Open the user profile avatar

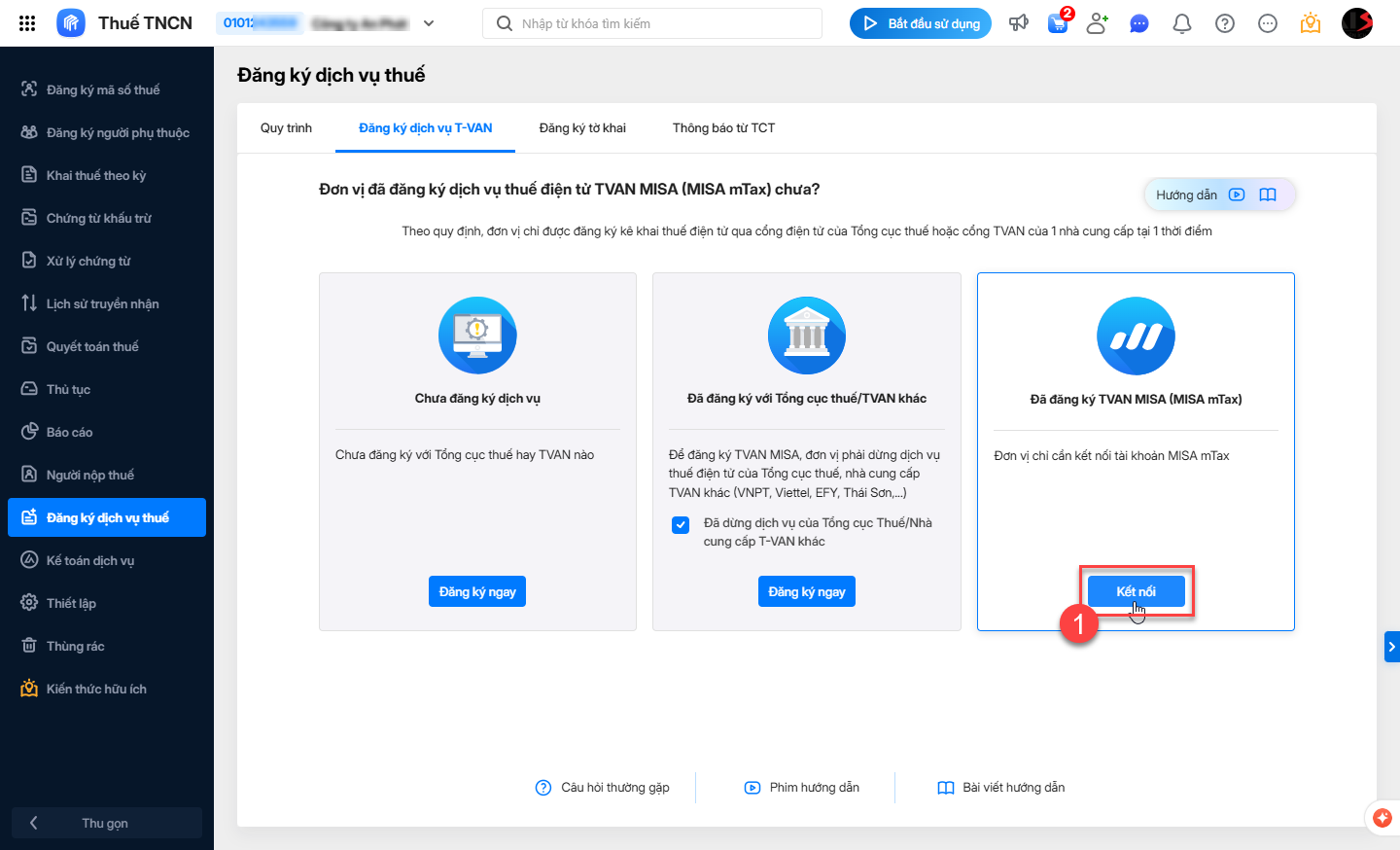click(x=1357, y=23)
